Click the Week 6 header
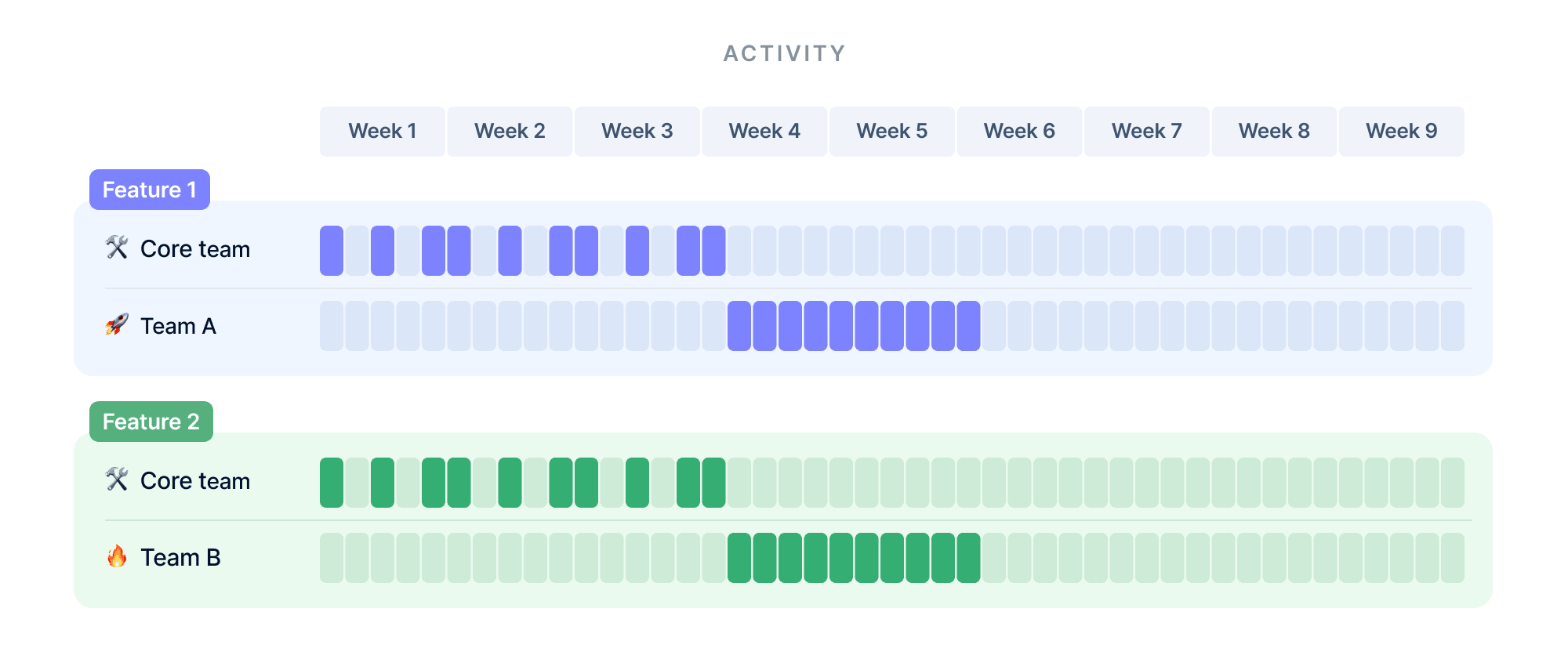The width and height of the screenshot is (1568, 666). click(x=1019, y=132)
